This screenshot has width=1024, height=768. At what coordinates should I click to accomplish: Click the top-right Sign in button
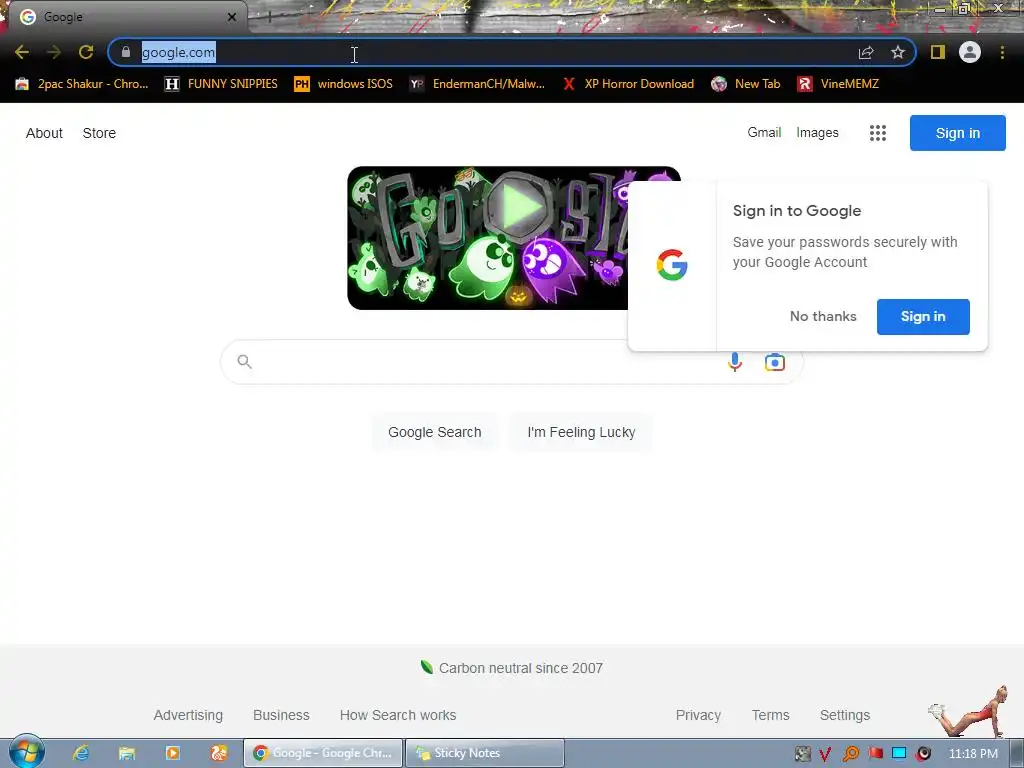[x=957, y=133]
